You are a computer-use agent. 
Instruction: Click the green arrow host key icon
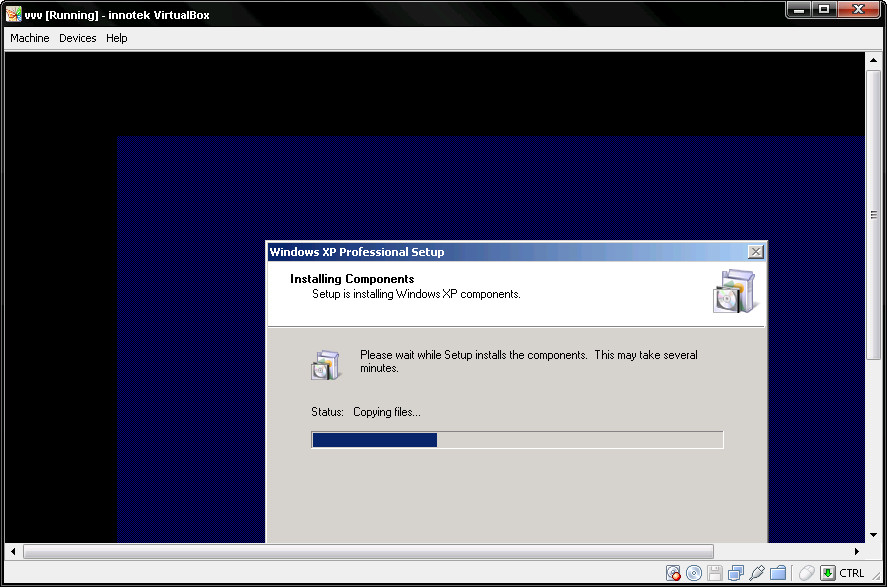tap(828, 573)
